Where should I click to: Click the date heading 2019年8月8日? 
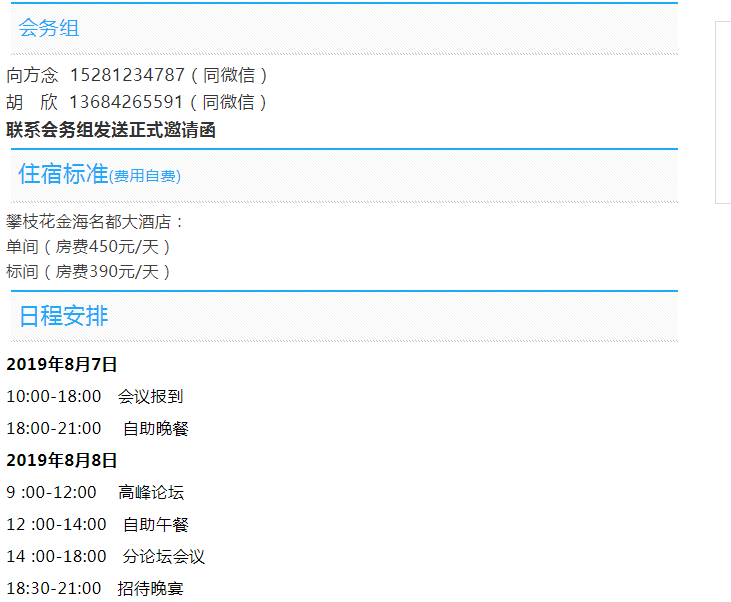(x=62, y=460)
